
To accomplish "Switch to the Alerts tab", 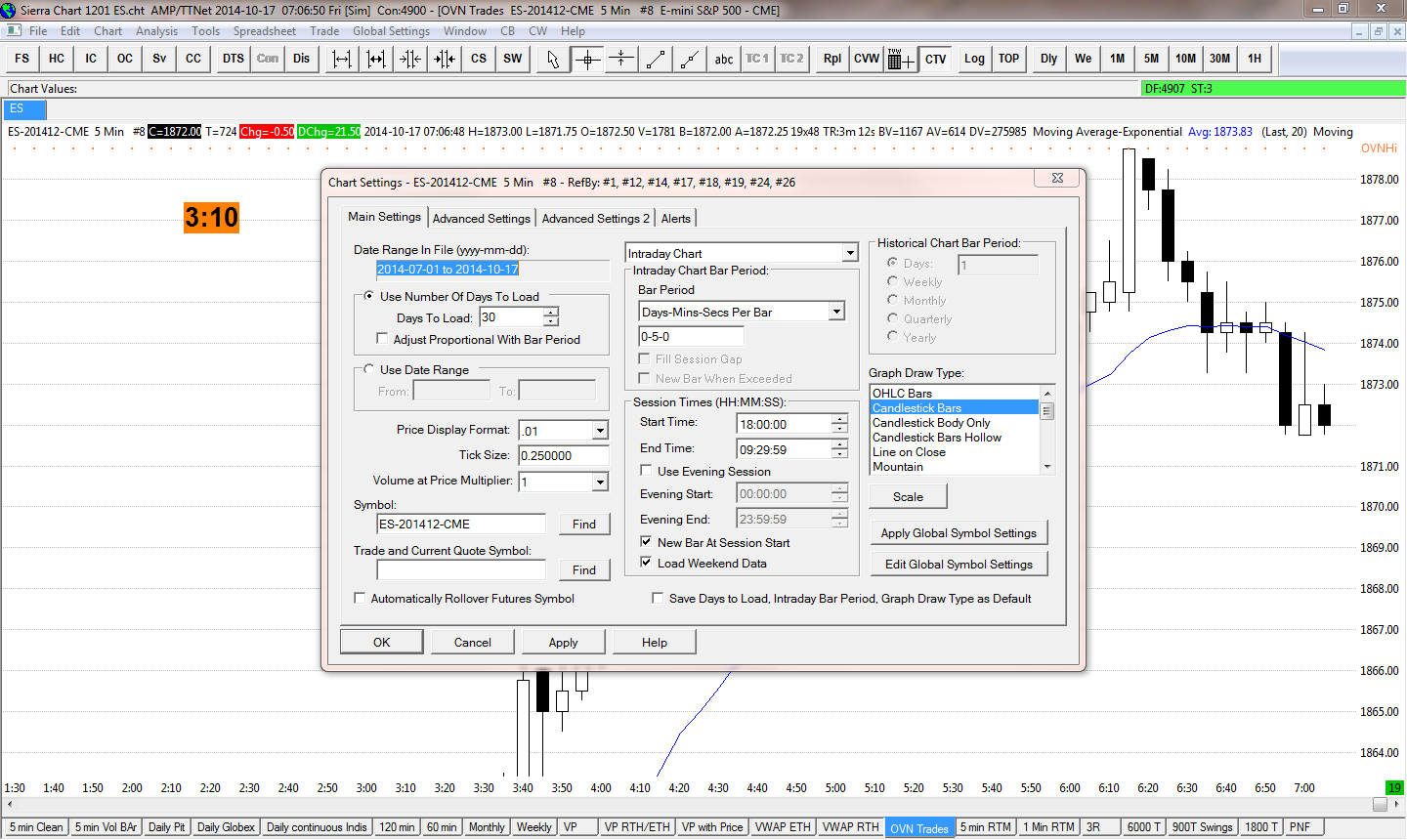I will tap(675, 219).
